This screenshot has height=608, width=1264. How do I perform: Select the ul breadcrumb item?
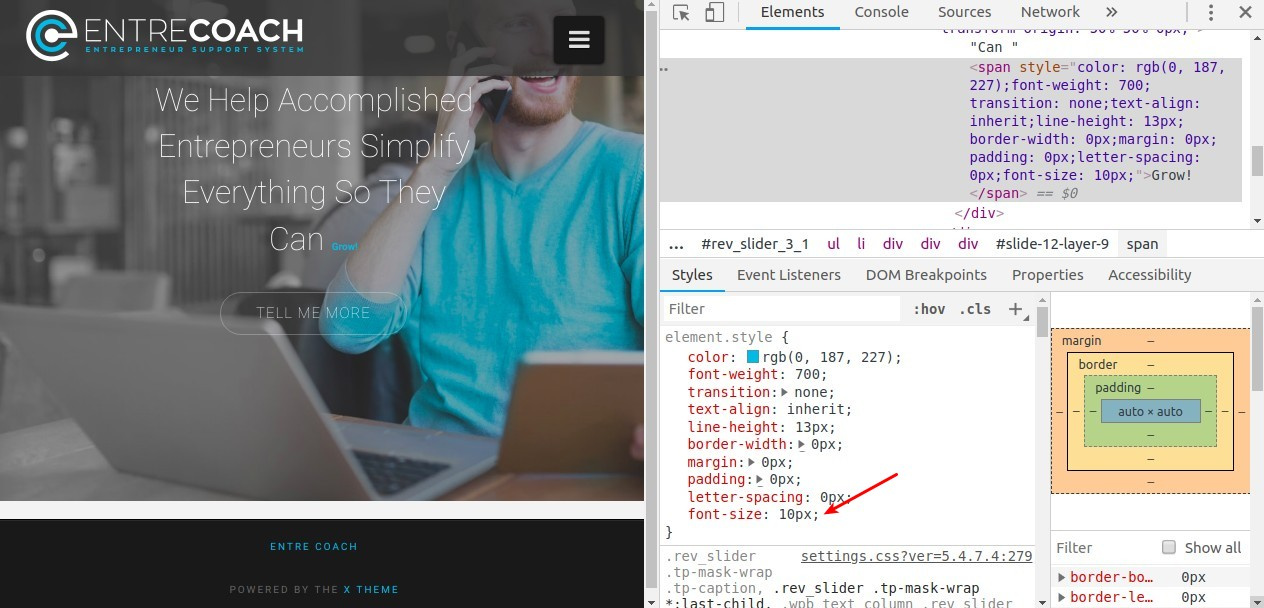pyautogui.click(x=833, y=244)
